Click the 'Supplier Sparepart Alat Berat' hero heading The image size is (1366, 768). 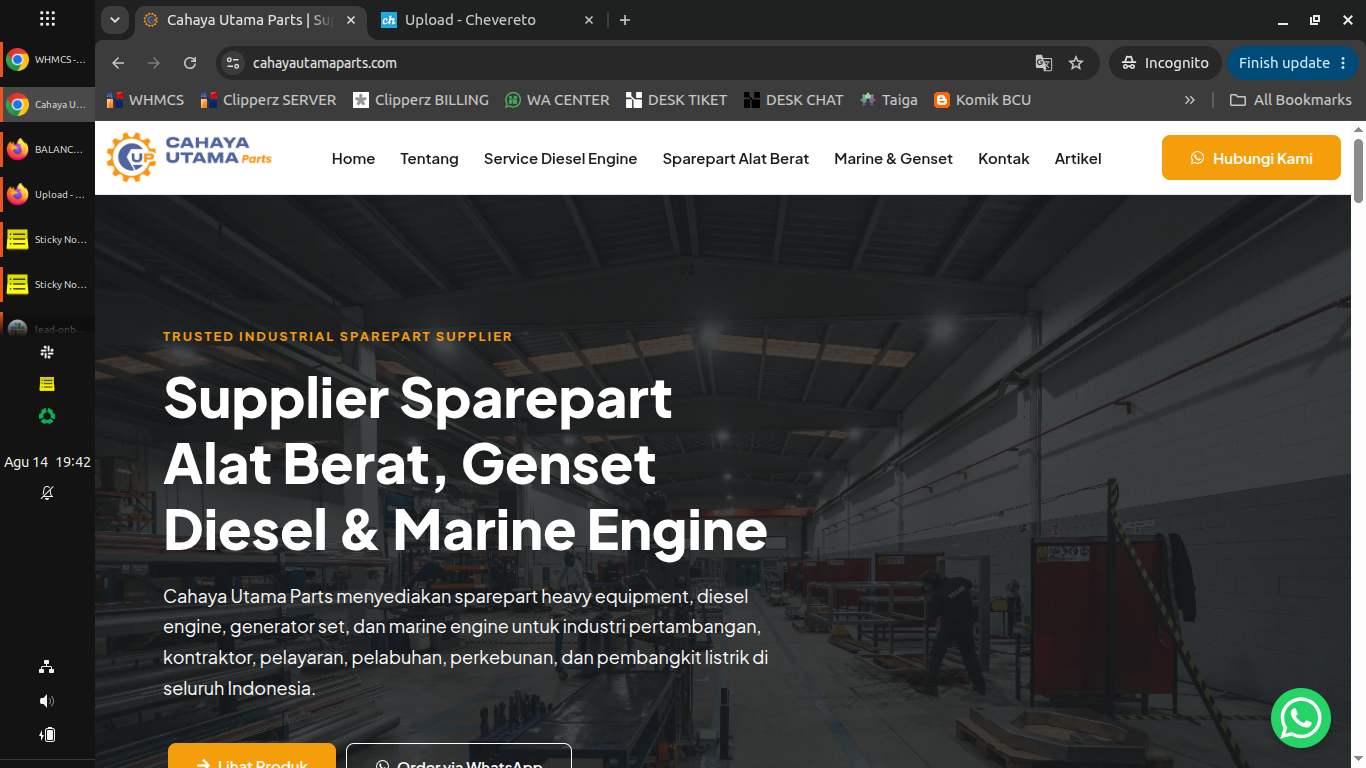(x=465, y=464)
